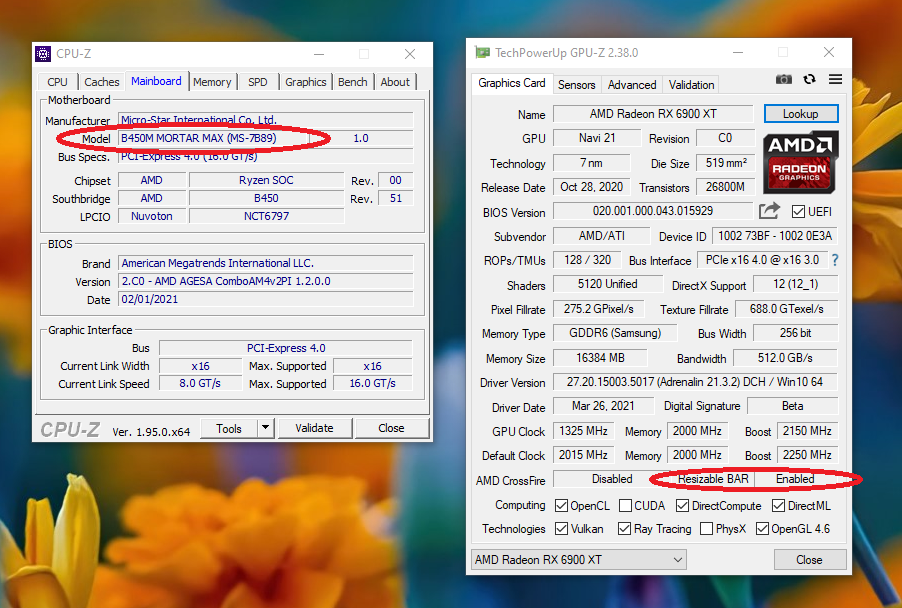Toggle the PhysX checkbox
Viewport: 902px width, 608px height.
coord(706,528)
